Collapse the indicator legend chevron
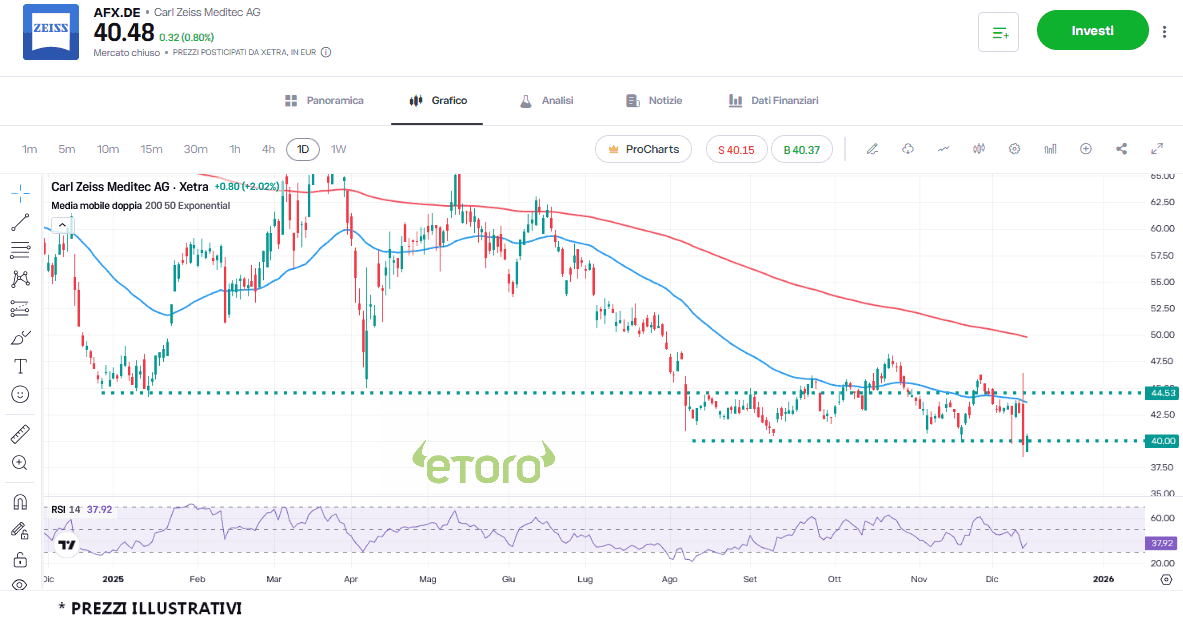This screenshot has height=619, width=1183. [x=62, y=225]
